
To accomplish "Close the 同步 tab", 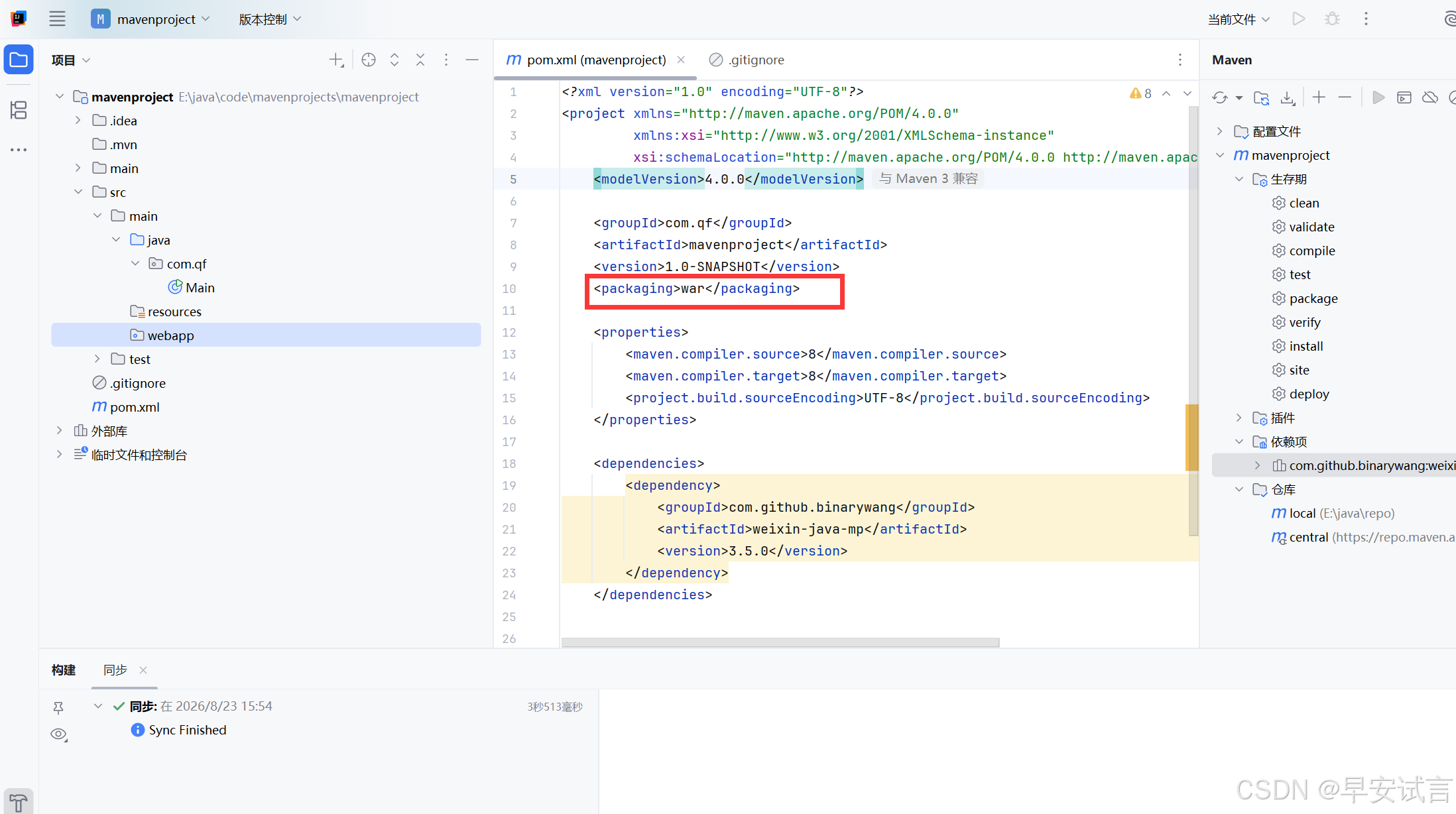I will [143, 670].
